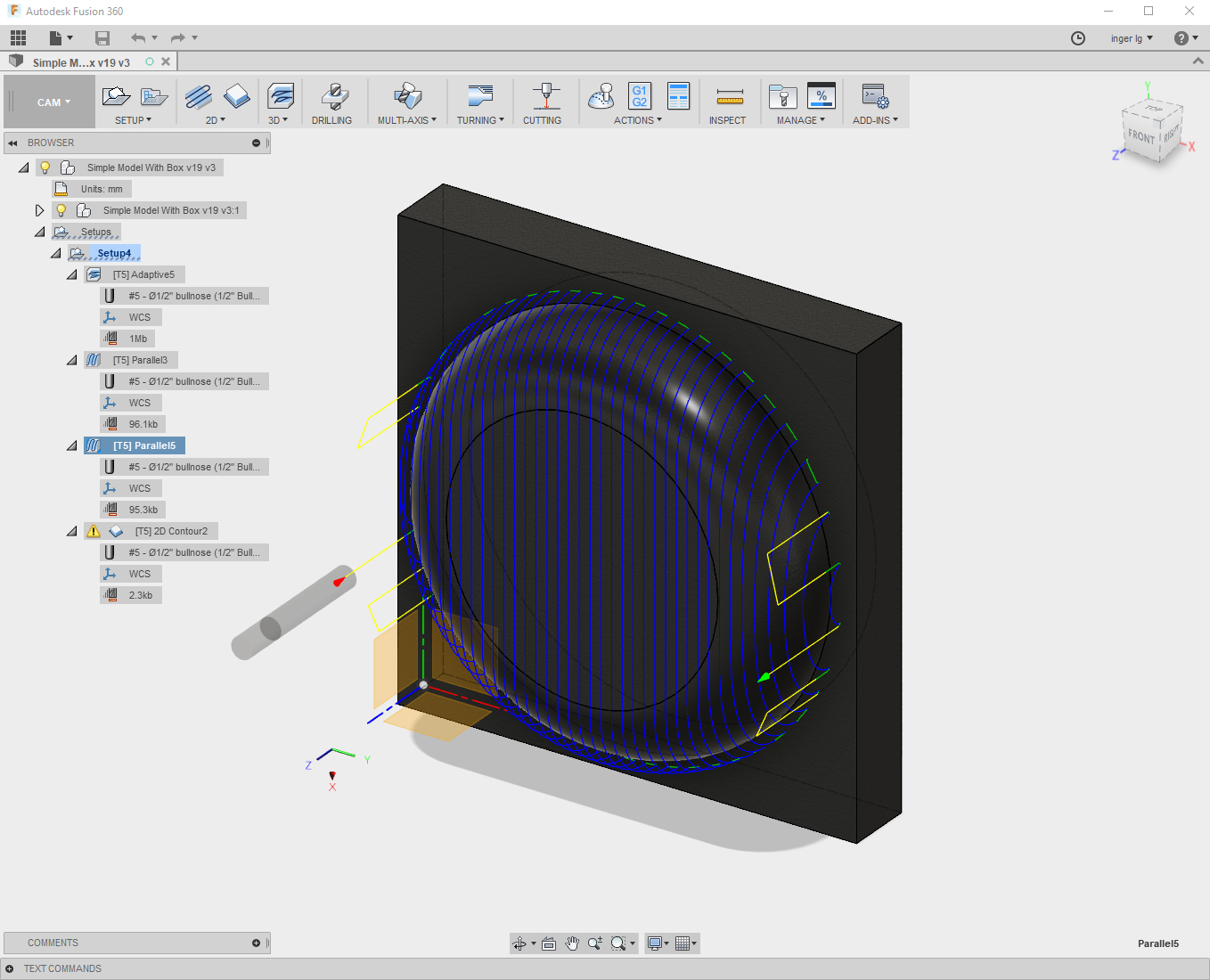1210x980 pixels.
Task: Open the data panel grid icon
Action: [19, 37]
